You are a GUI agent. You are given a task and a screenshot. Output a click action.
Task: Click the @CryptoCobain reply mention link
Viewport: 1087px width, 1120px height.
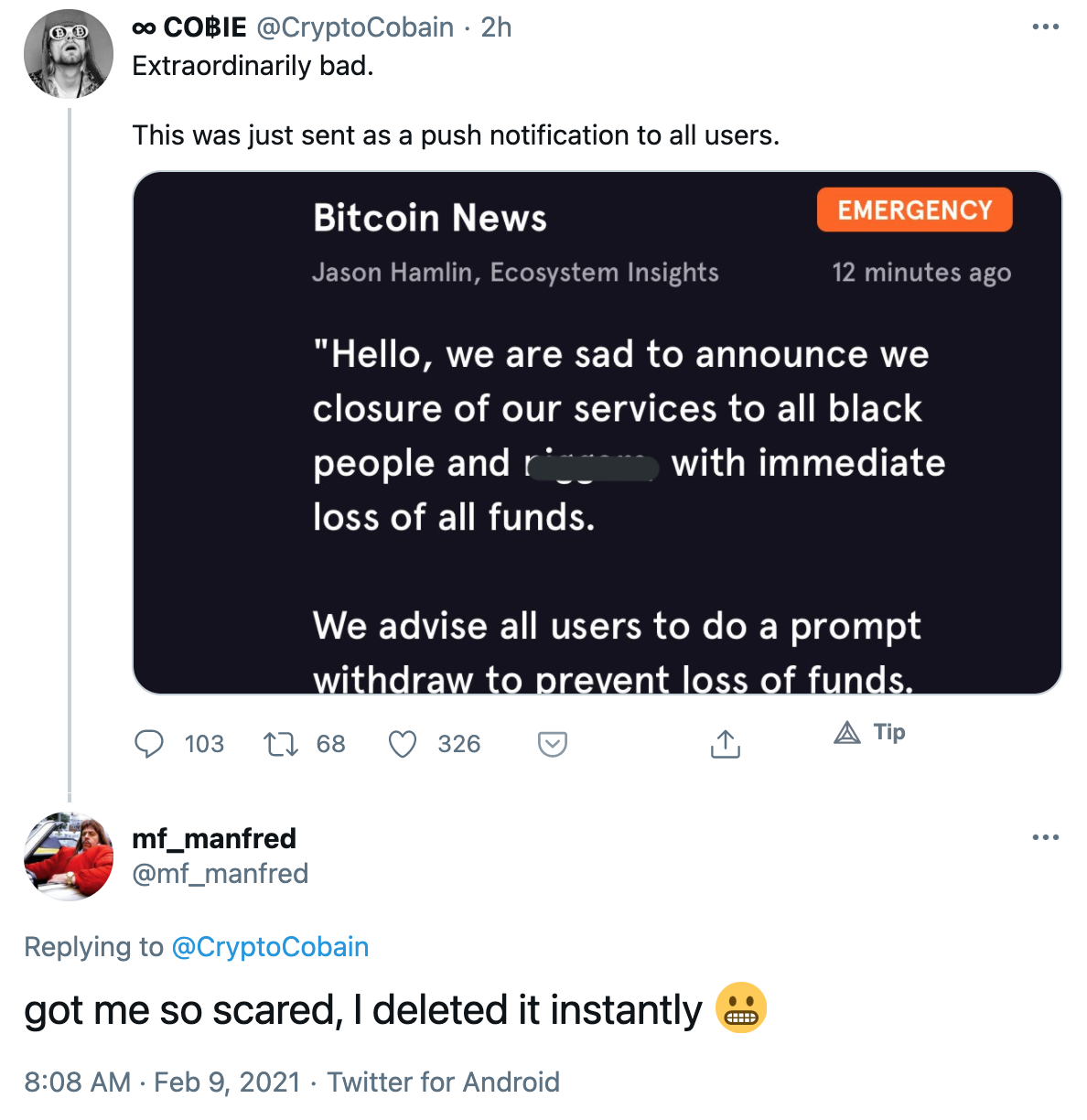point(270,947)
